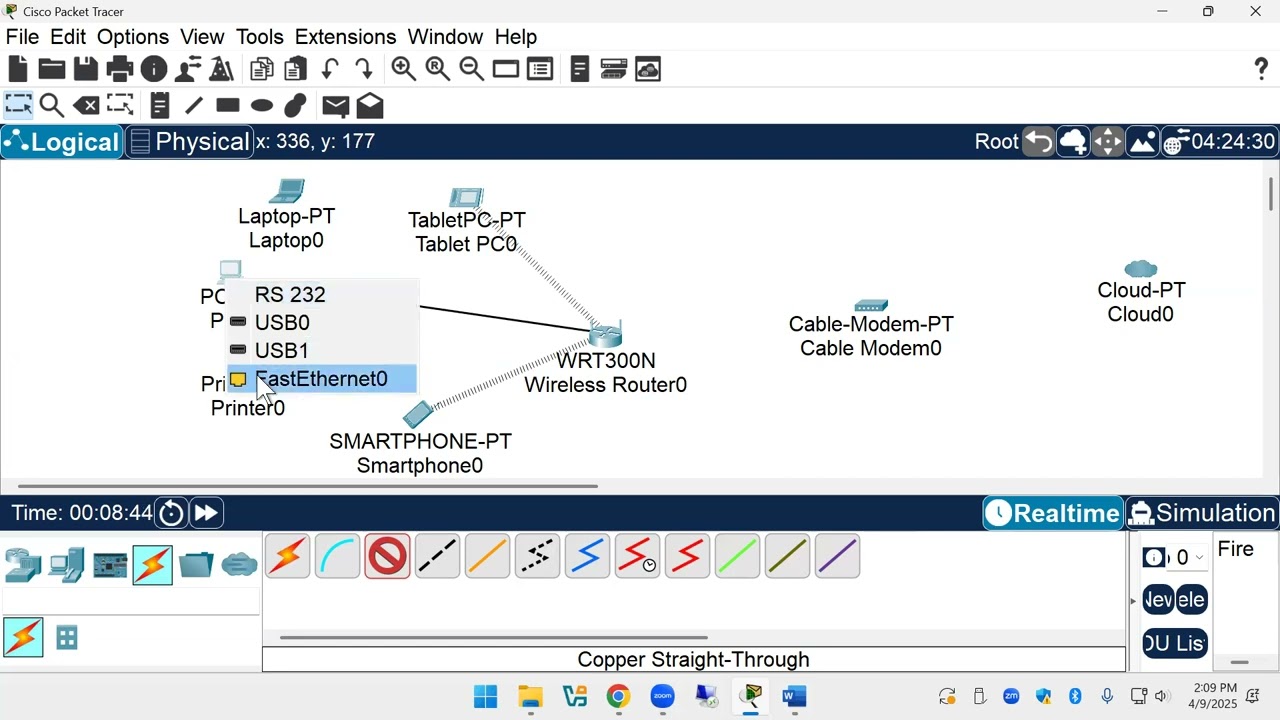The height and width of the screenshot is (720, 1280).
Task: Select the blue Coaxial cable
Action: click(588, 557)
